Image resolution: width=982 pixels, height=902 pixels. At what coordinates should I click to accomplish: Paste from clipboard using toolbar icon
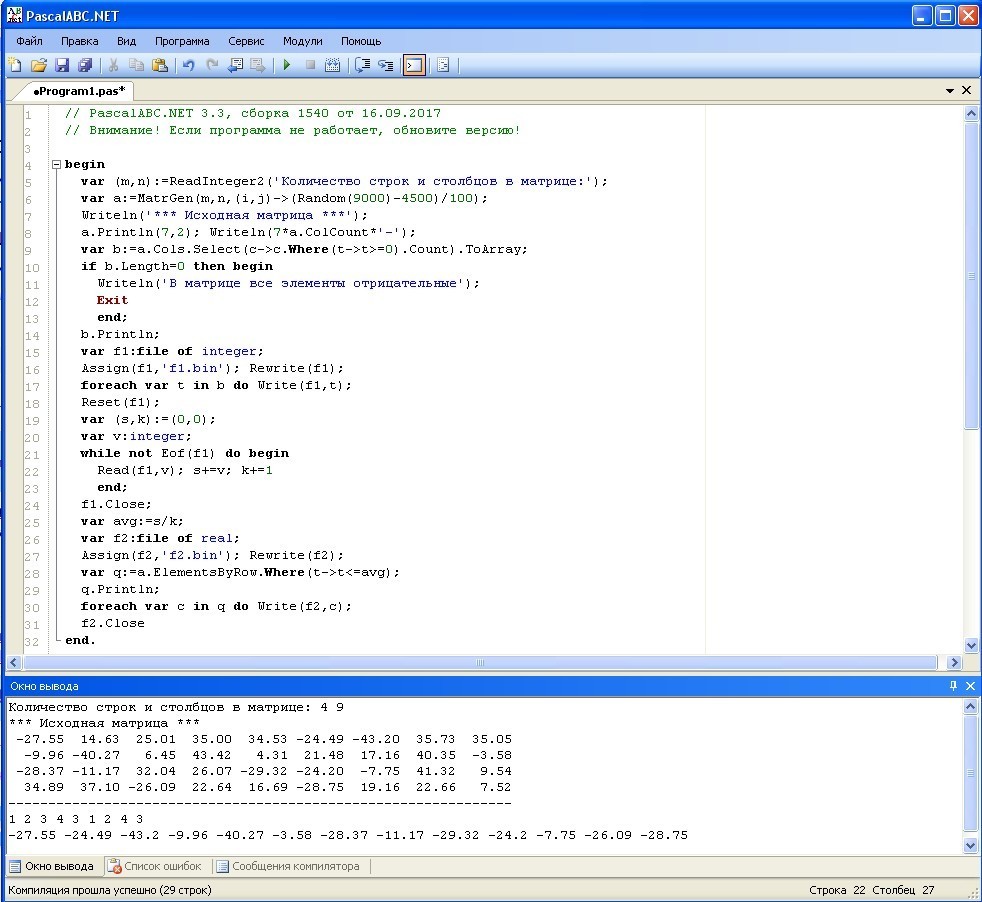click(159, 65)
